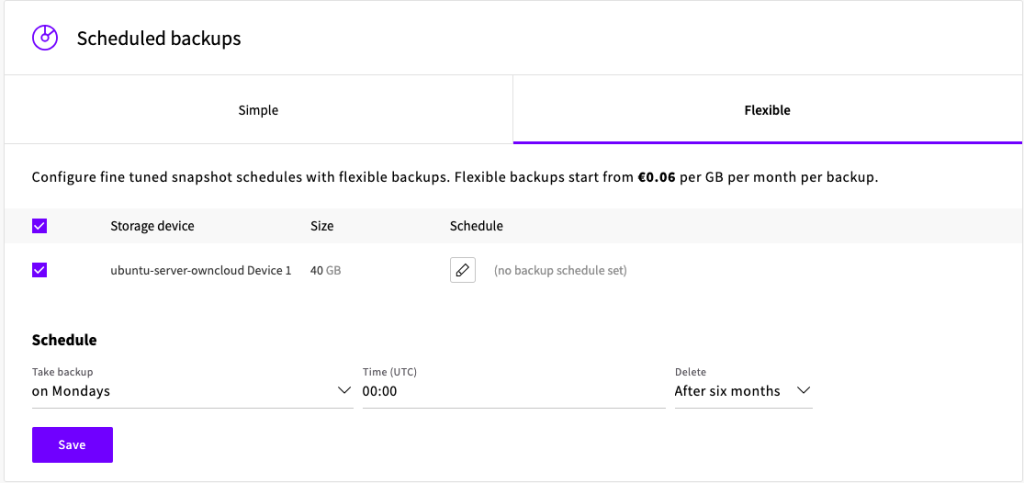Click the '(no backup schedule set)' text

560,270
